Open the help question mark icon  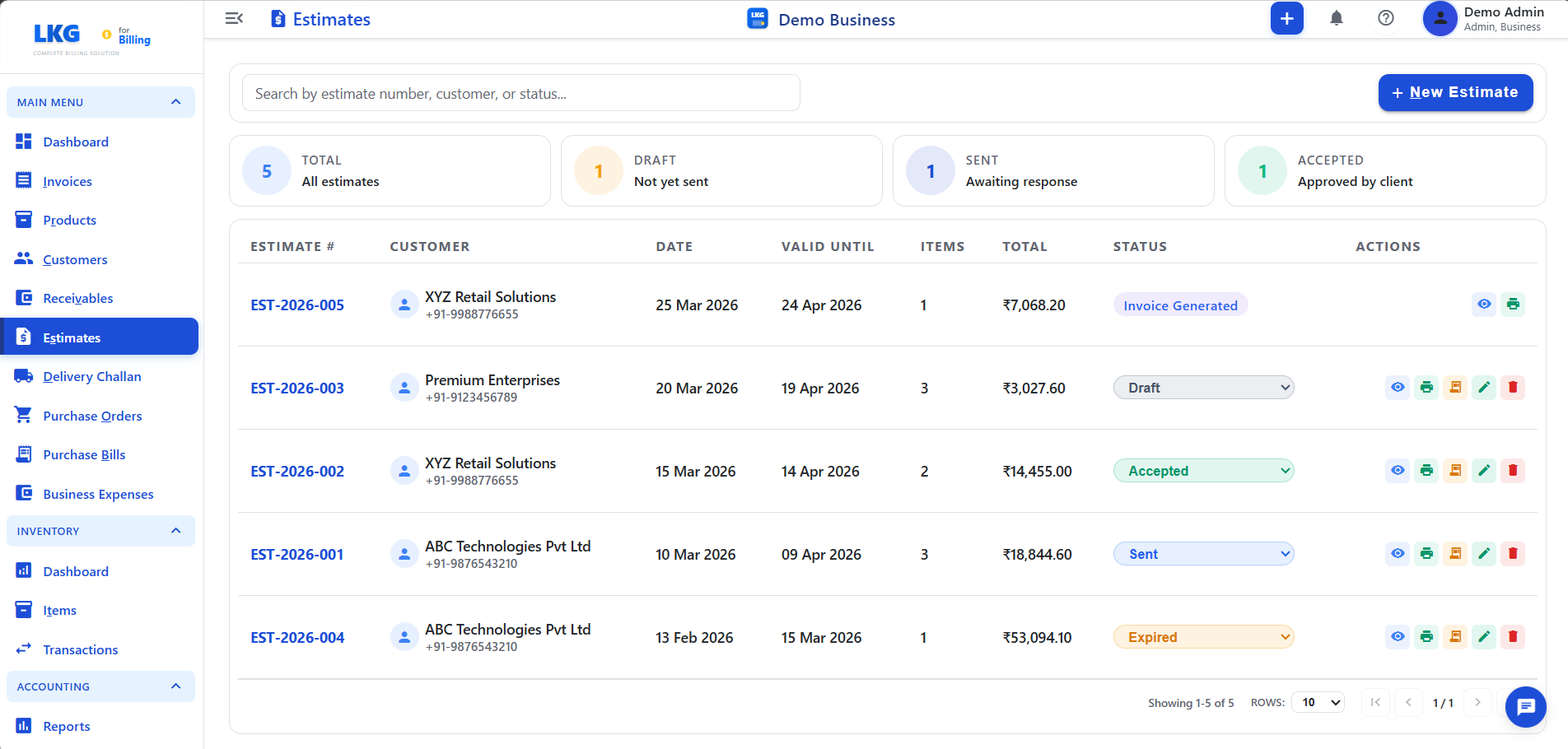(x=1386, y=18)
